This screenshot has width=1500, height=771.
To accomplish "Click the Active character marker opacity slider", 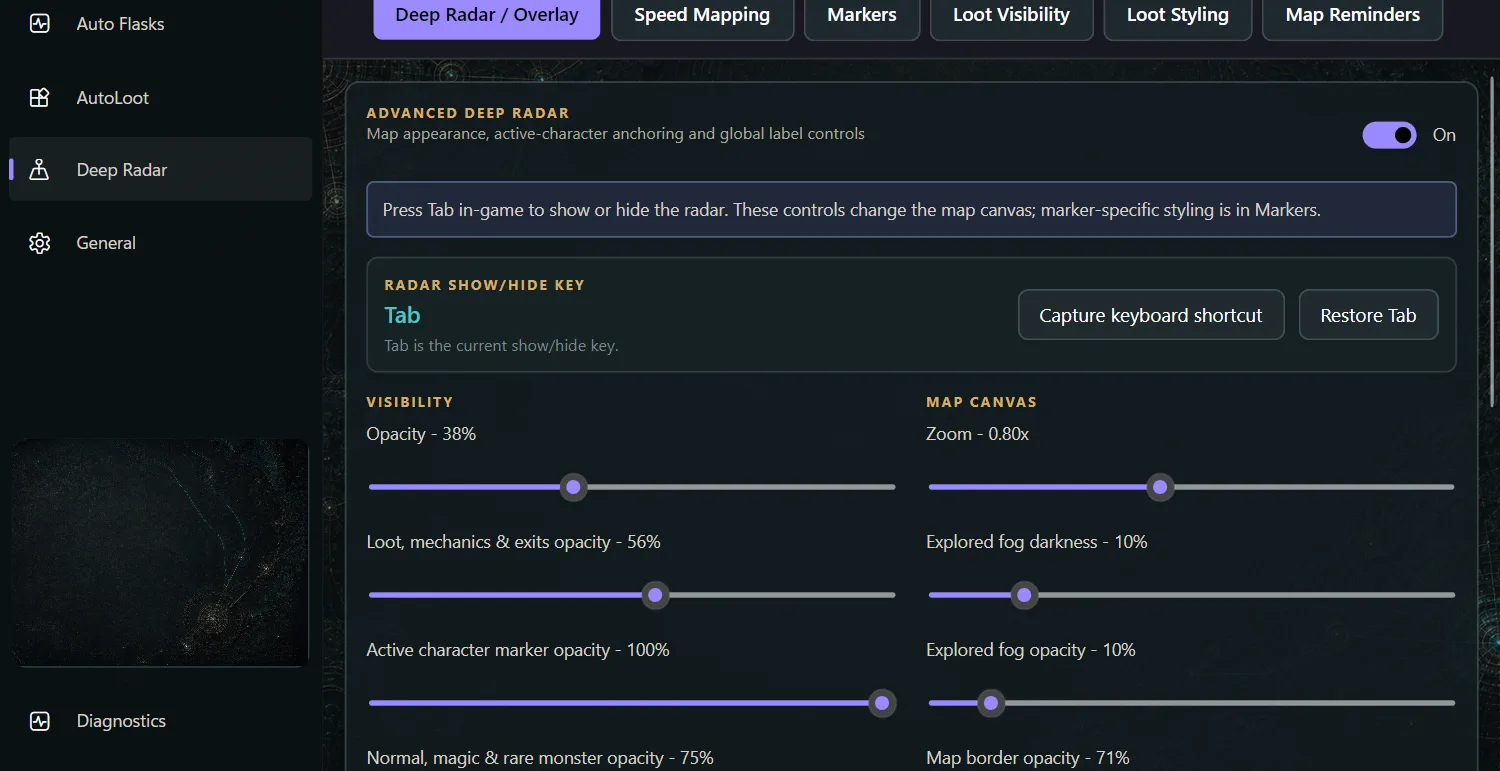I will (632, 703).
